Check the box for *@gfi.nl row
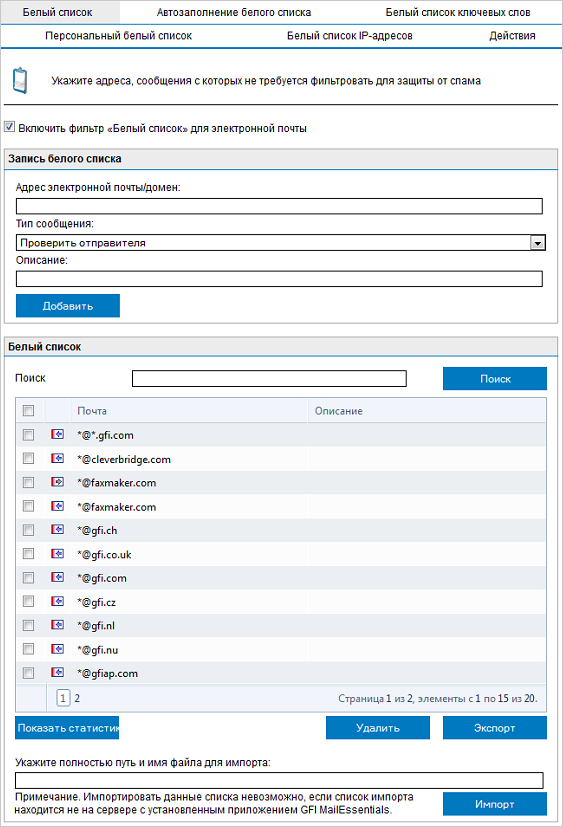Image resolution: width=563 pixels, height=827 pixels. pos(28,626)
